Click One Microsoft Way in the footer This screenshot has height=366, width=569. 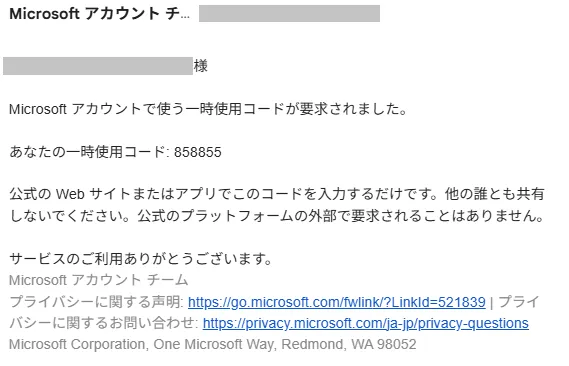tap(214, 344)
